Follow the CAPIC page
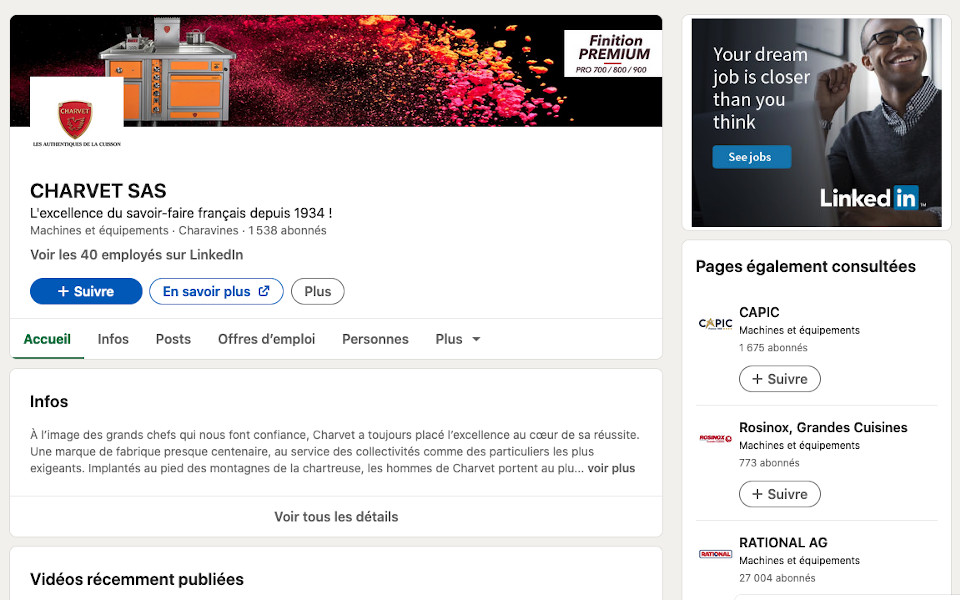Screen dimensions: 960x600 click(779, 379)
